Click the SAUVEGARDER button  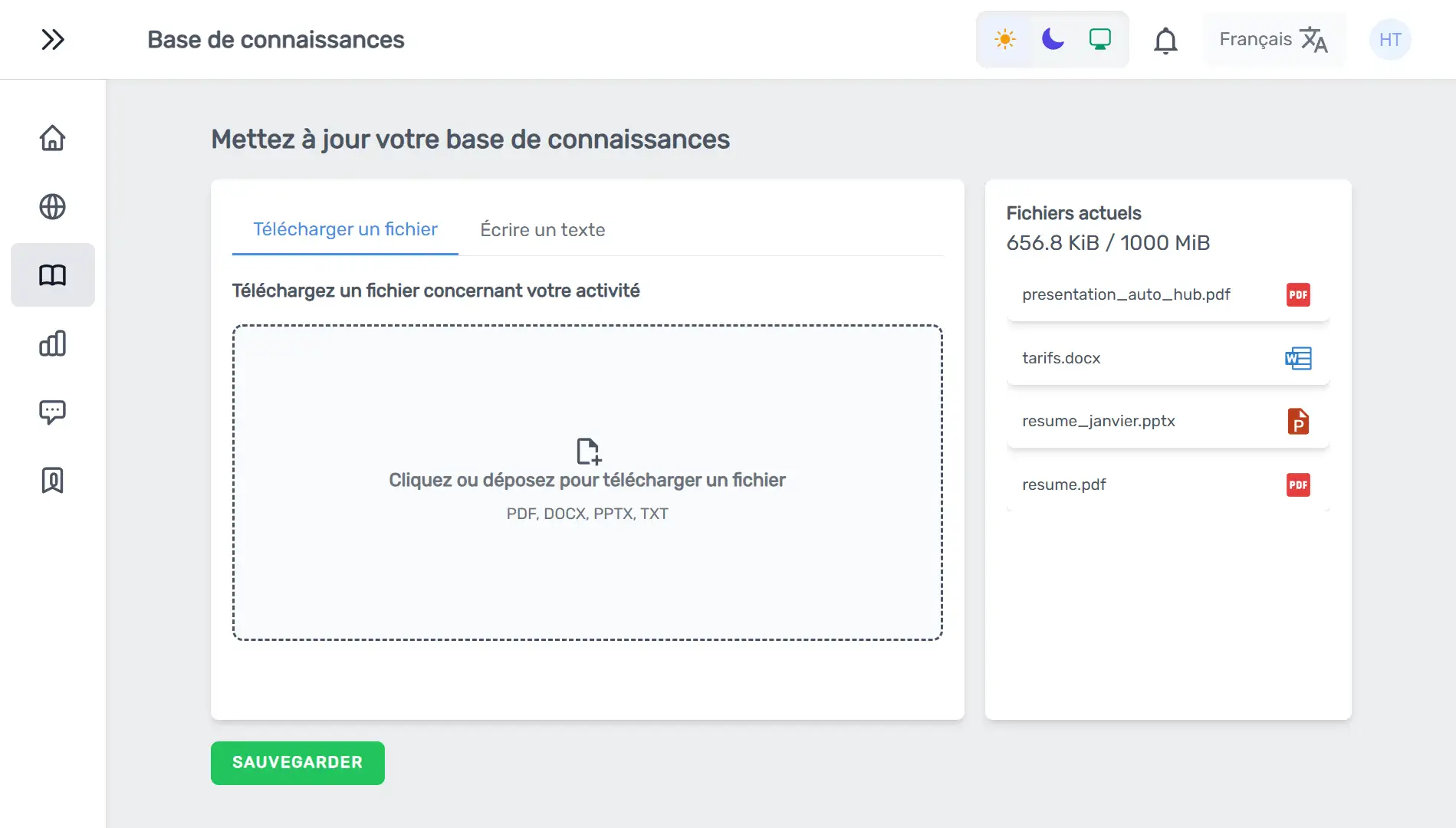297,763
